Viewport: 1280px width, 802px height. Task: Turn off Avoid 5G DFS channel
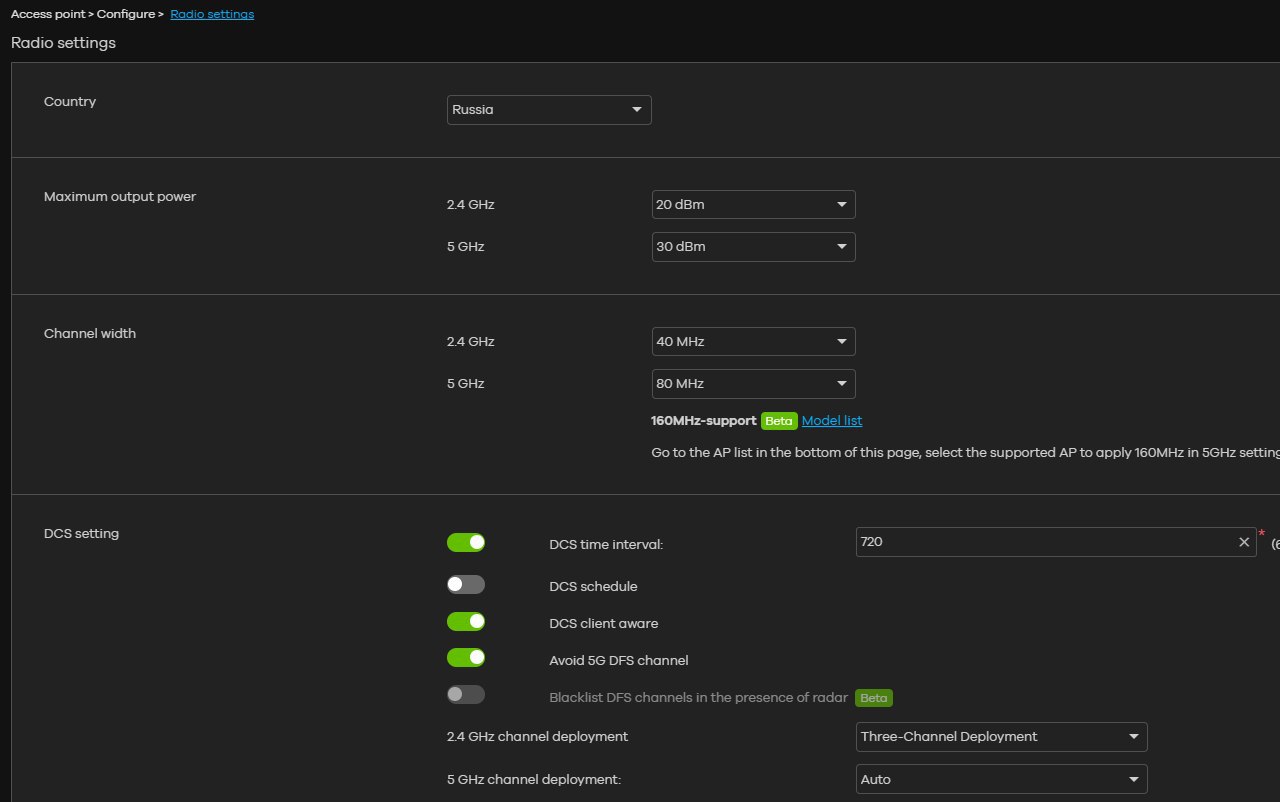coord(465,658)
